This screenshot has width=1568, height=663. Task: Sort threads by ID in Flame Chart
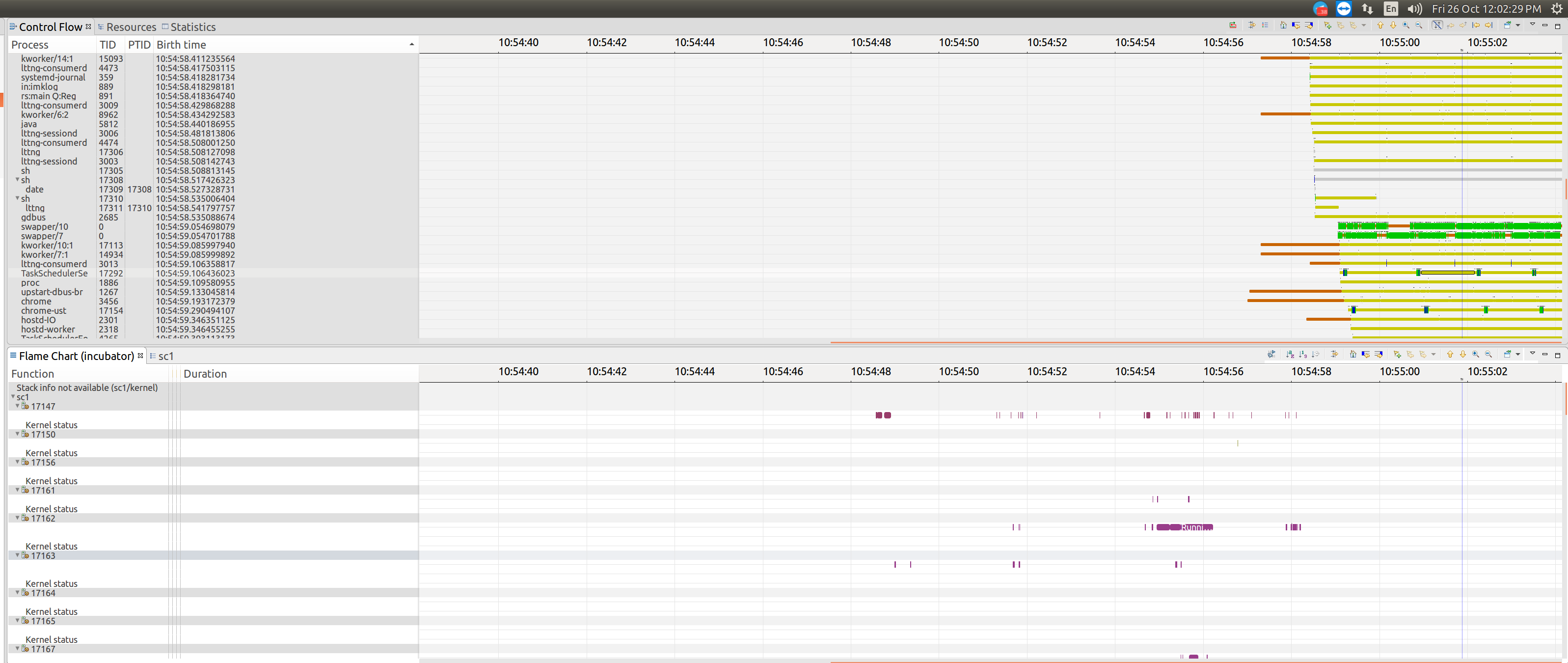click(x=1302, y=354)
